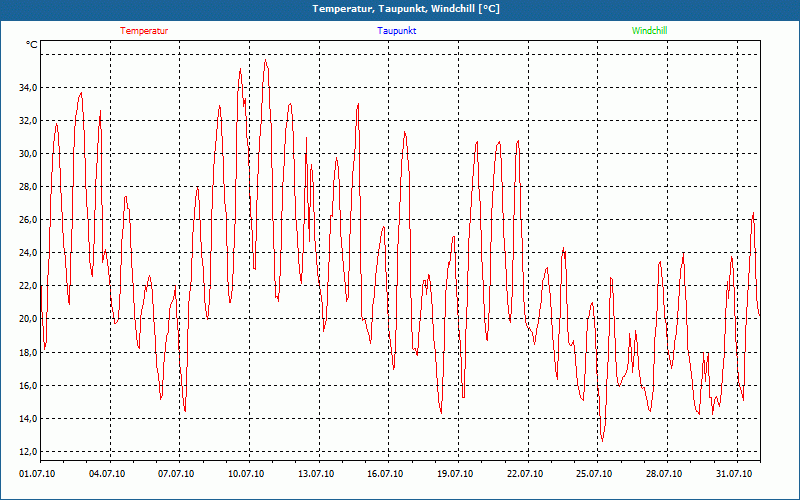Screen dimensions: 800x500
Task: Click the 28,0 y-axis value
Action: (x=28, y=187)
